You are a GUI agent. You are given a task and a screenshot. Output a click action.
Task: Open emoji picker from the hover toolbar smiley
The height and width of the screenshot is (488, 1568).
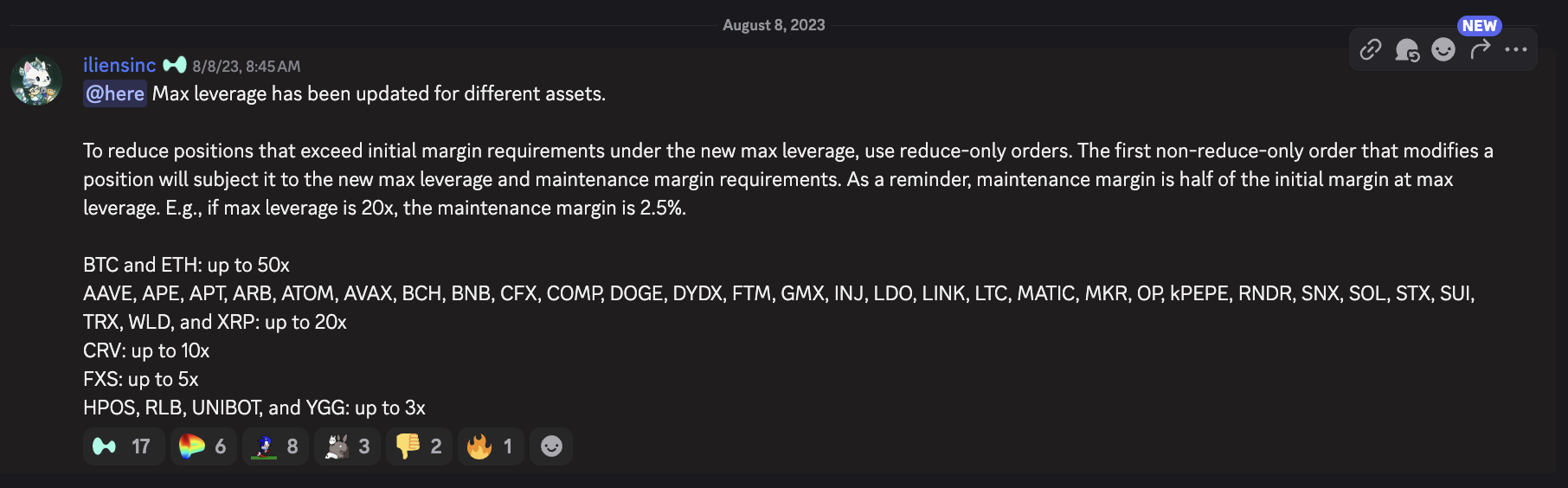(x=1443, y=49)
